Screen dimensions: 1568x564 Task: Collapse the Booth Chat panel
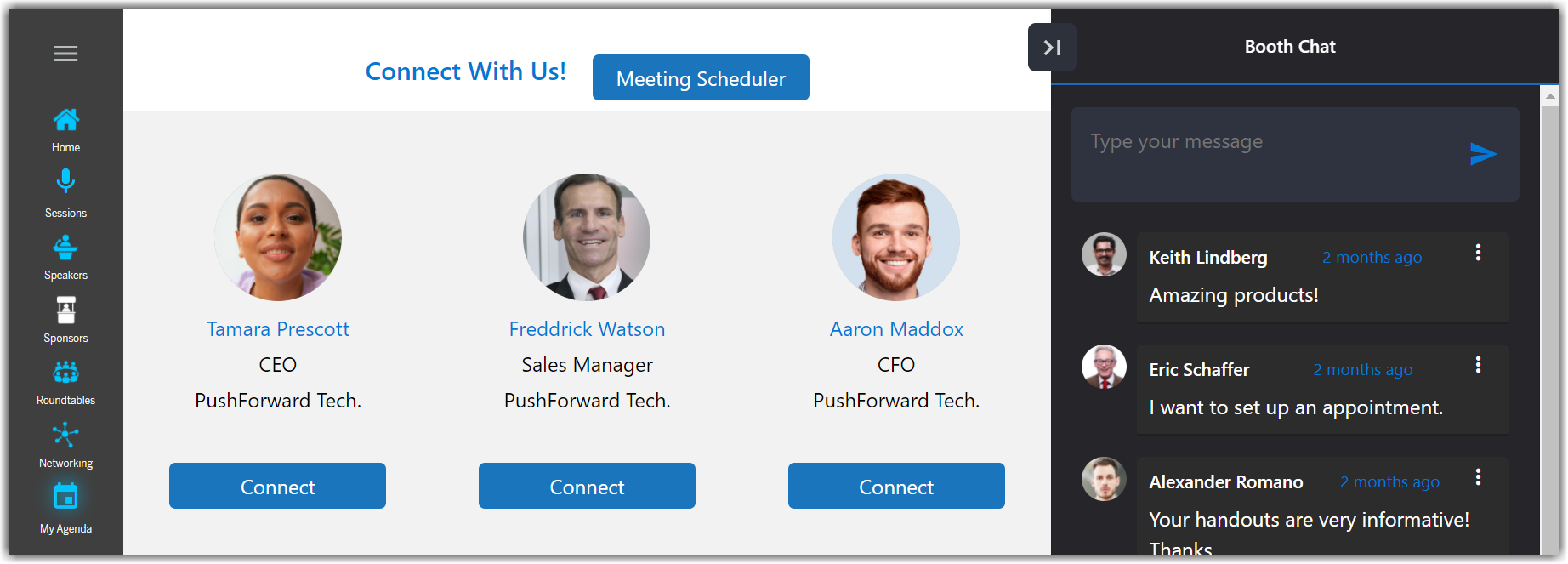1052,48
